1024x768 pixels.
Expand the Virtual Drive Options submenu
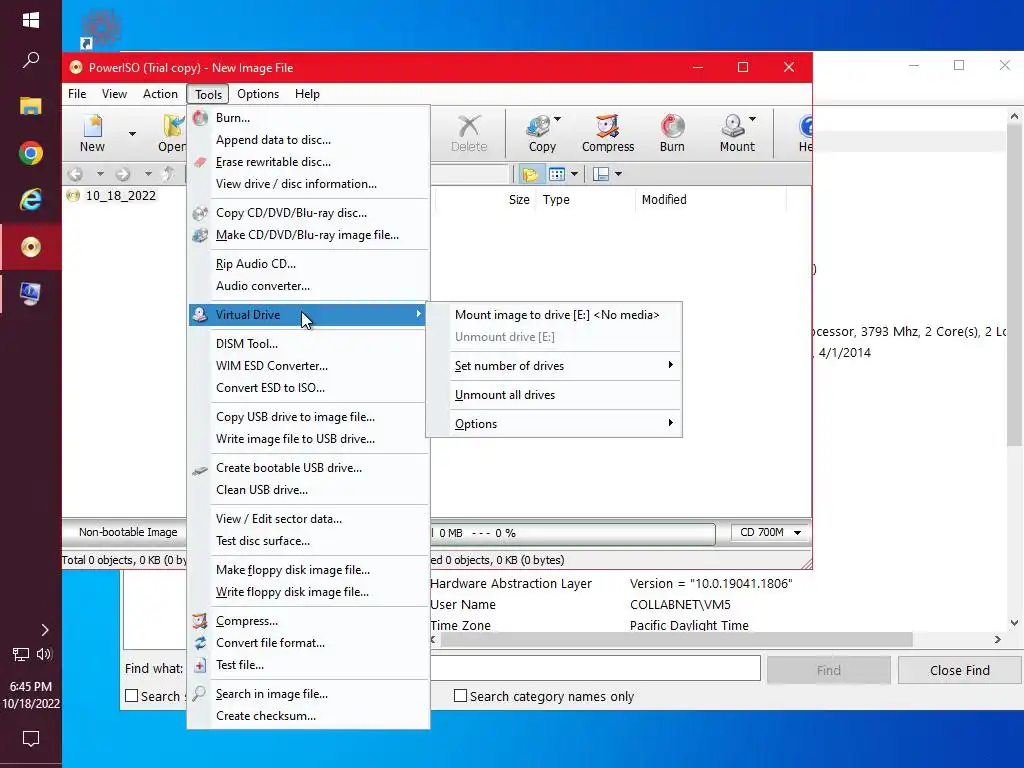coord(554,424)
